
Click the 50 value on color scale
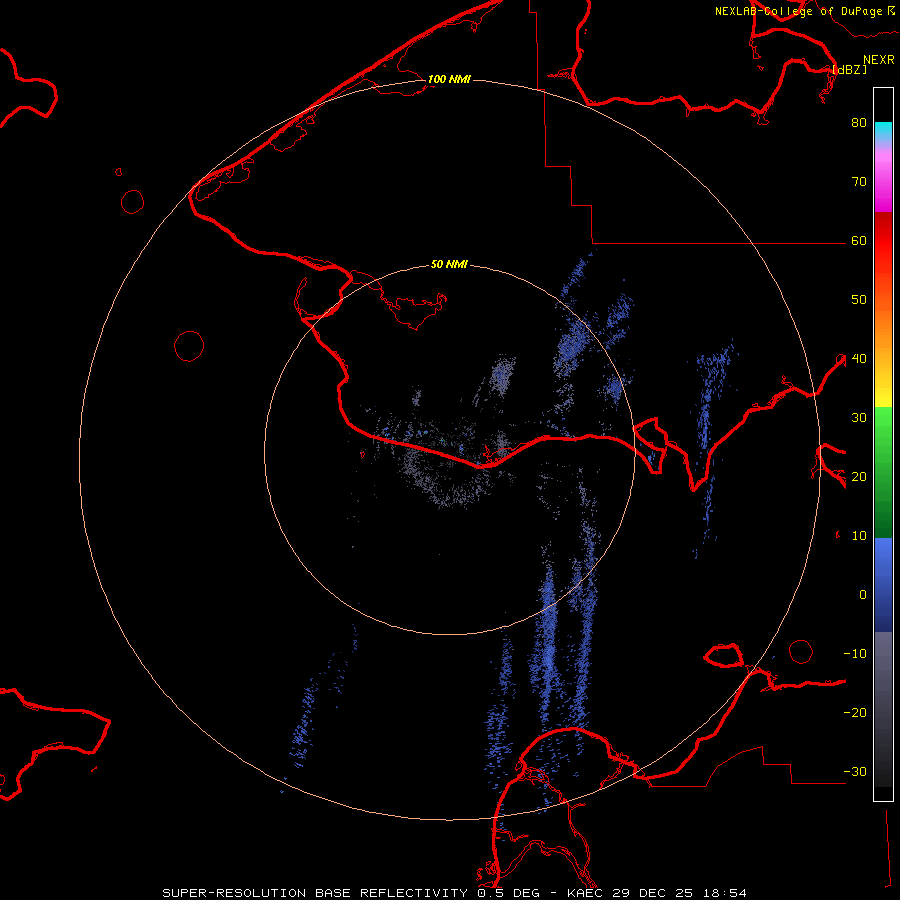859,300
